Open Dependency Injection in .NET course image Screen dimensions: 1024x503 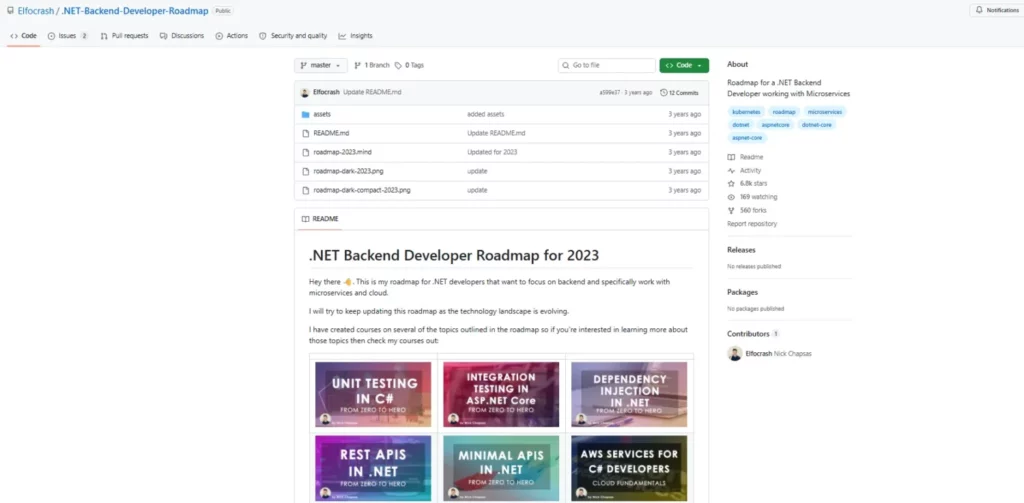coord(629,394)
